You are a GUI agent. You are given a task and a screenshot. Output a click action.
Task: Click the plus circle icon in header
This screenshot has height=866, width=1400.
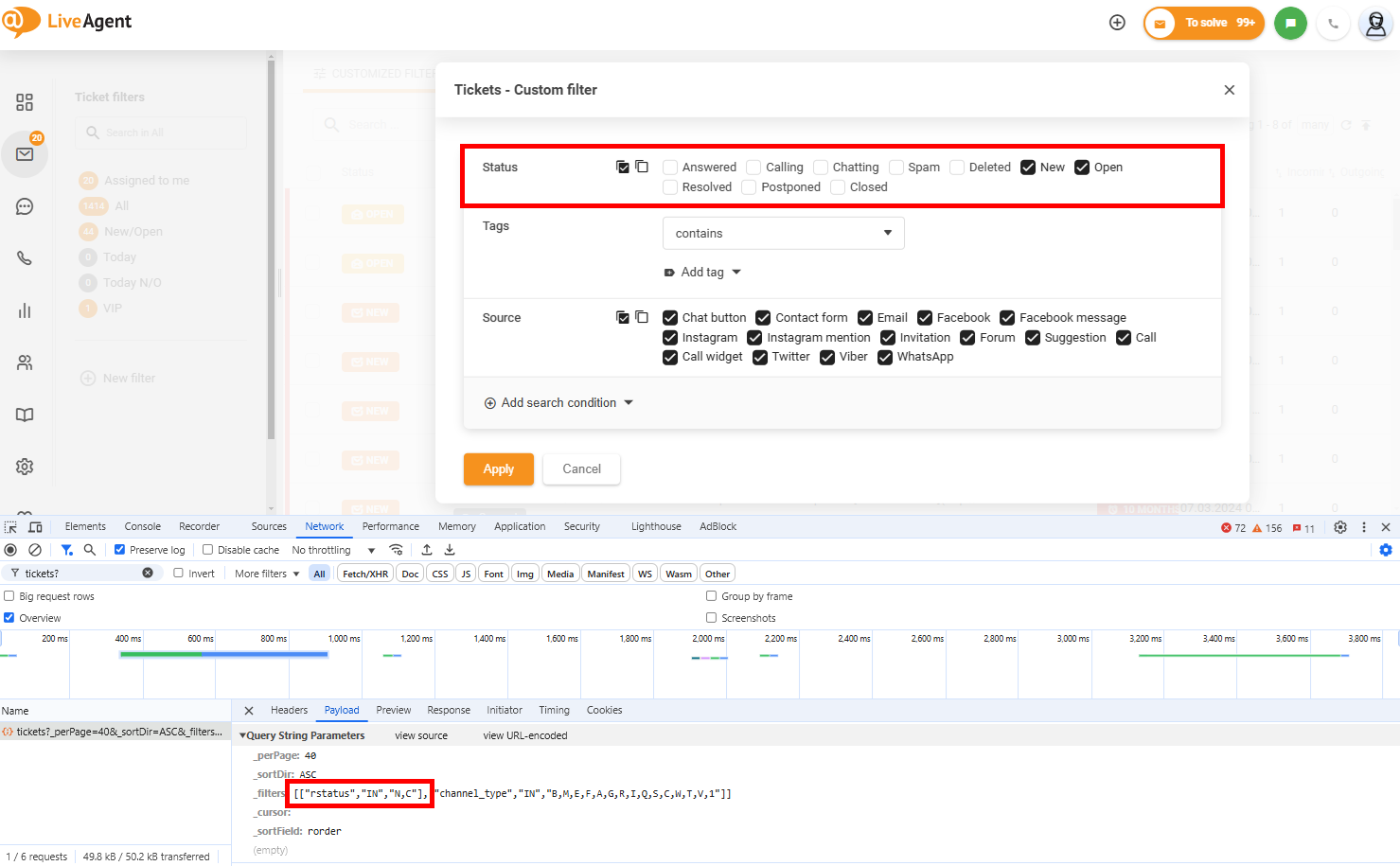pyautogui.click(x=1117, y=23)
